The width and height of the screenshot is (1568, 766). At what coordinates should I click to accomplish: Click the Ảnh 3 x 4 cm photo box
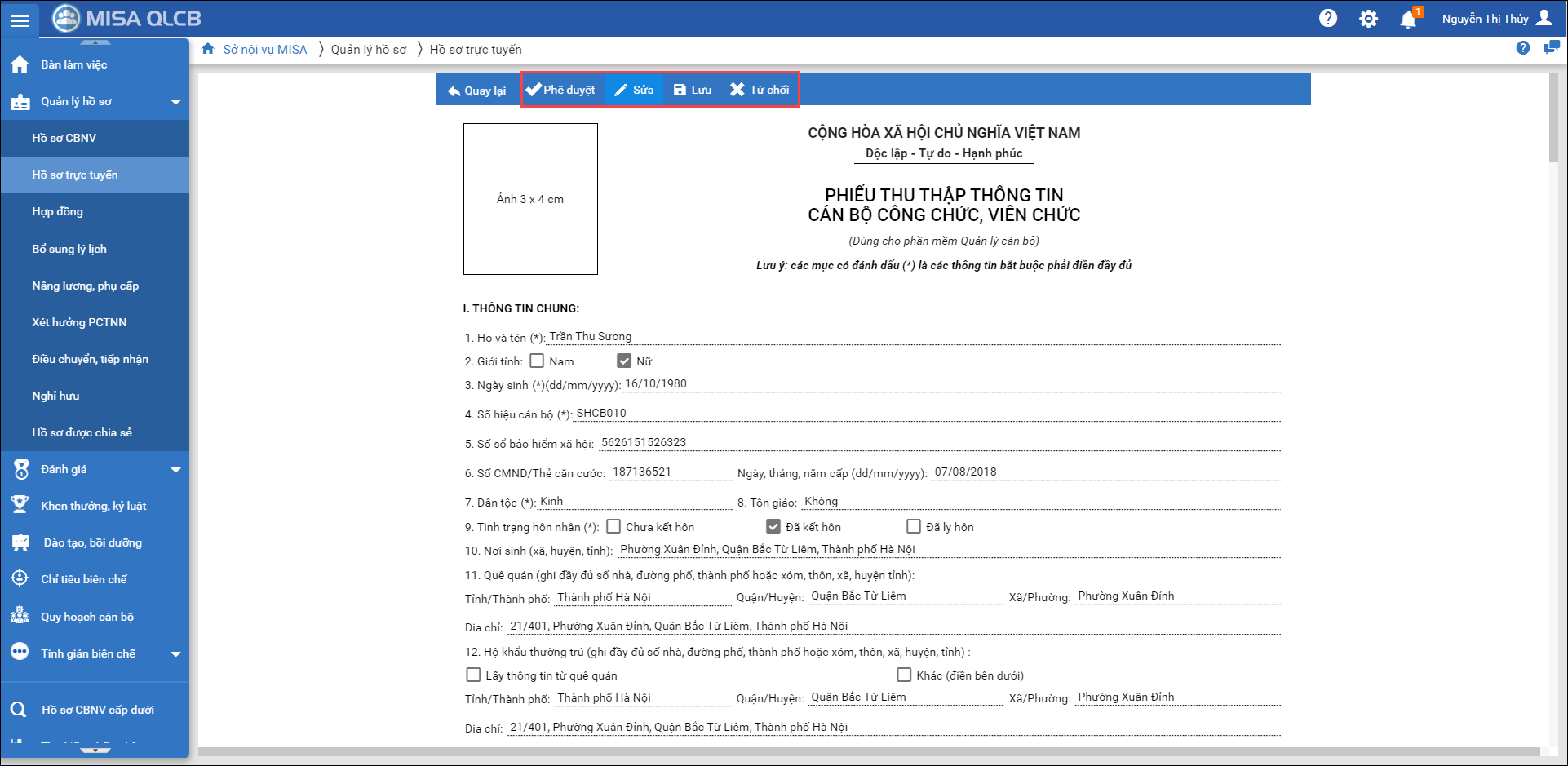pos(530,199)
